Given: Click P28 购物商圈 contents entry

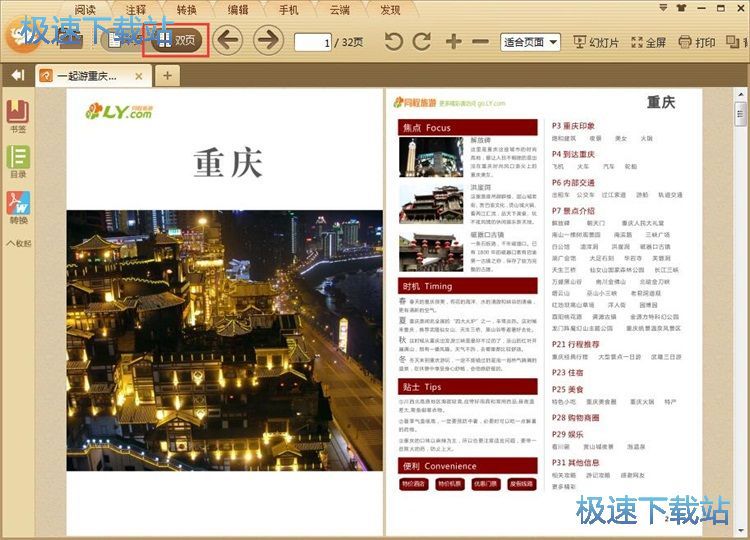Looking at the screenshot, I should [x=575, y=418].
